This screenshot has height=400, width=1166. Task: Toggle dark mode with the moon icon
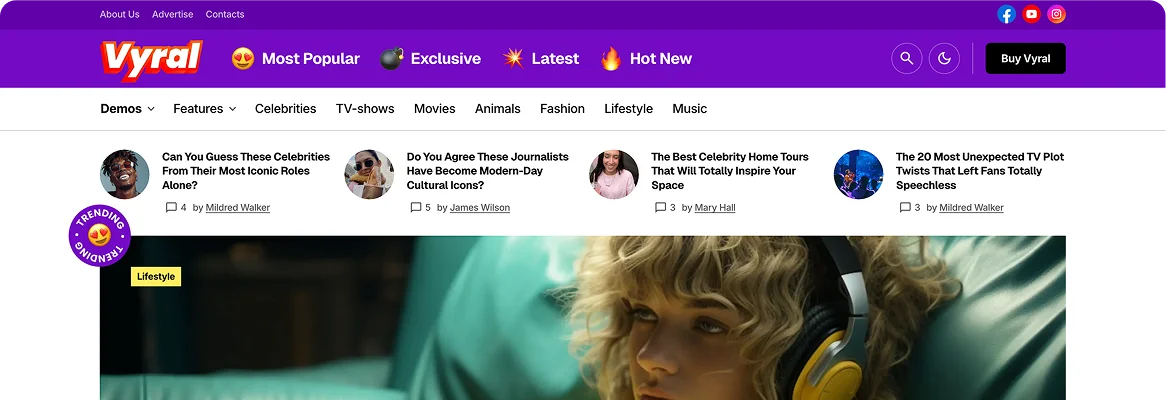point(944,58)
